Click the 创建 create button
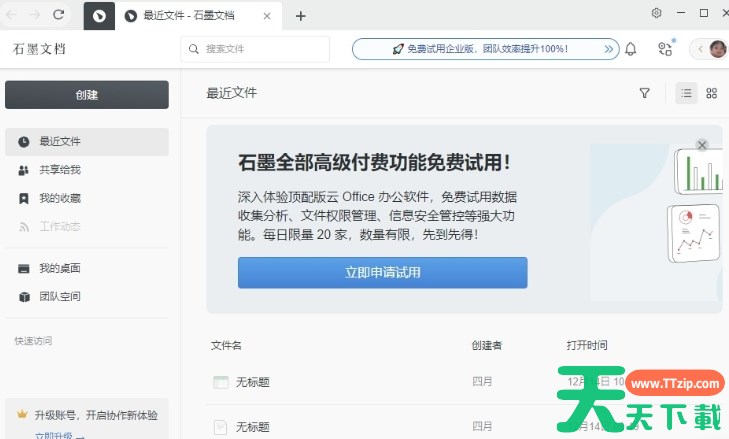Image resolution: width=729 pixels, height=439 pixels. [87, 95]
